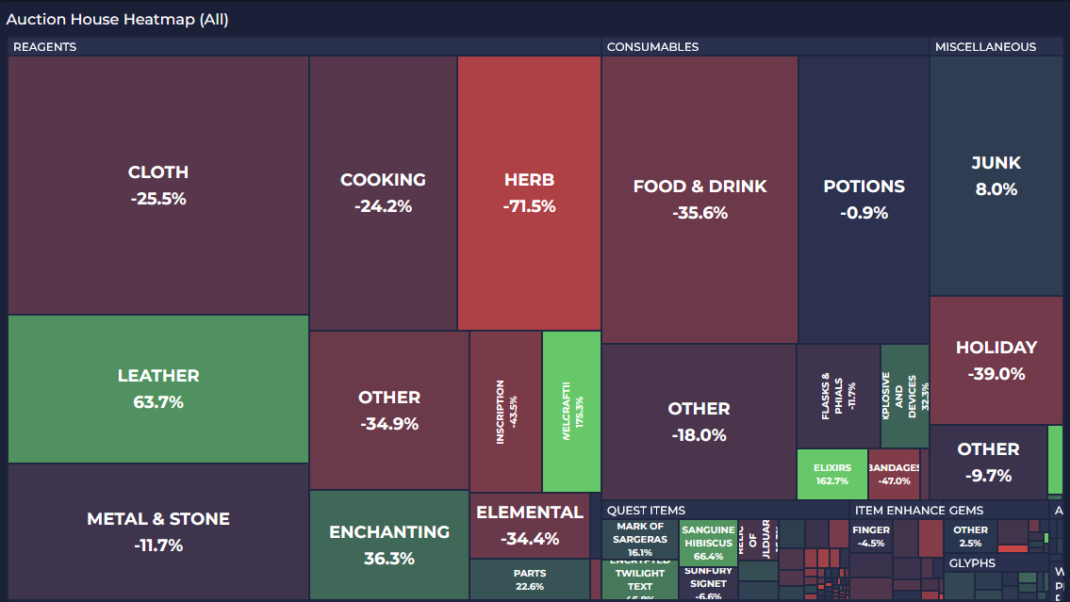Open the Leather 63.7% tile
The height and width of the screenshot is (602, 1070).
pyautogui.click(x=158, y=389)
